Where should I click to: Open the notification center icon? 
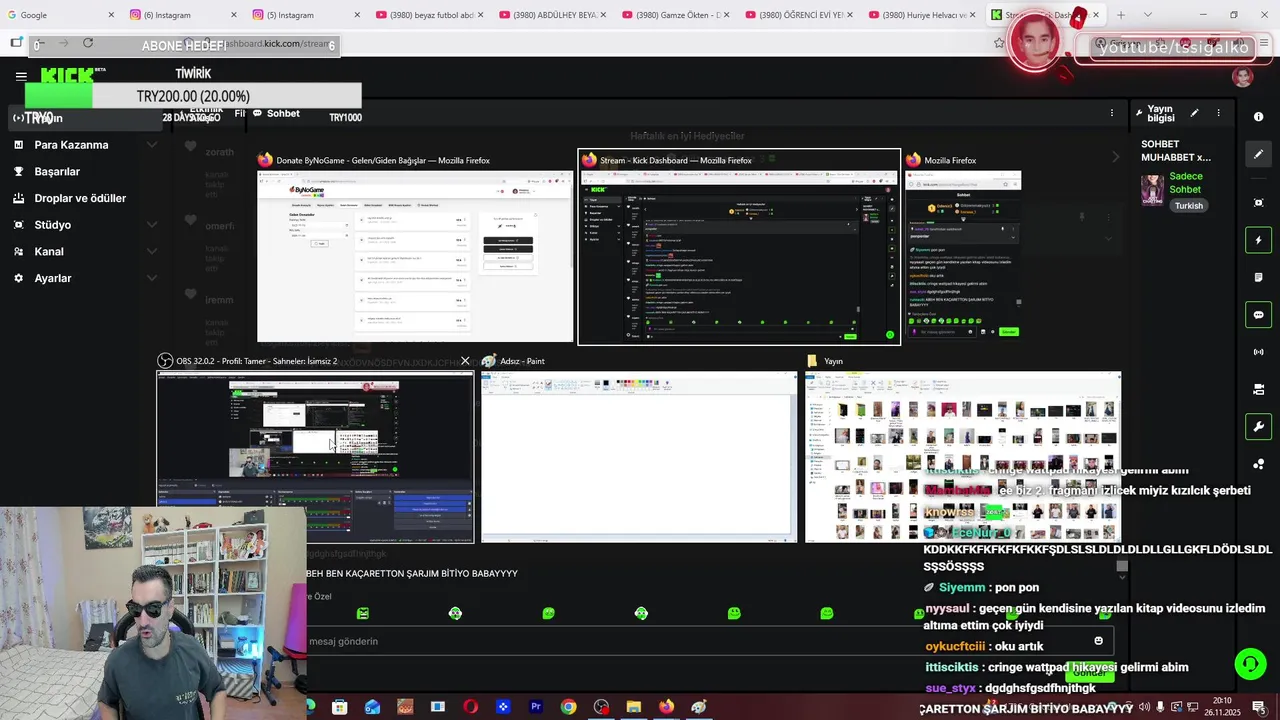pyautogui.click(x=1258, y=707)
